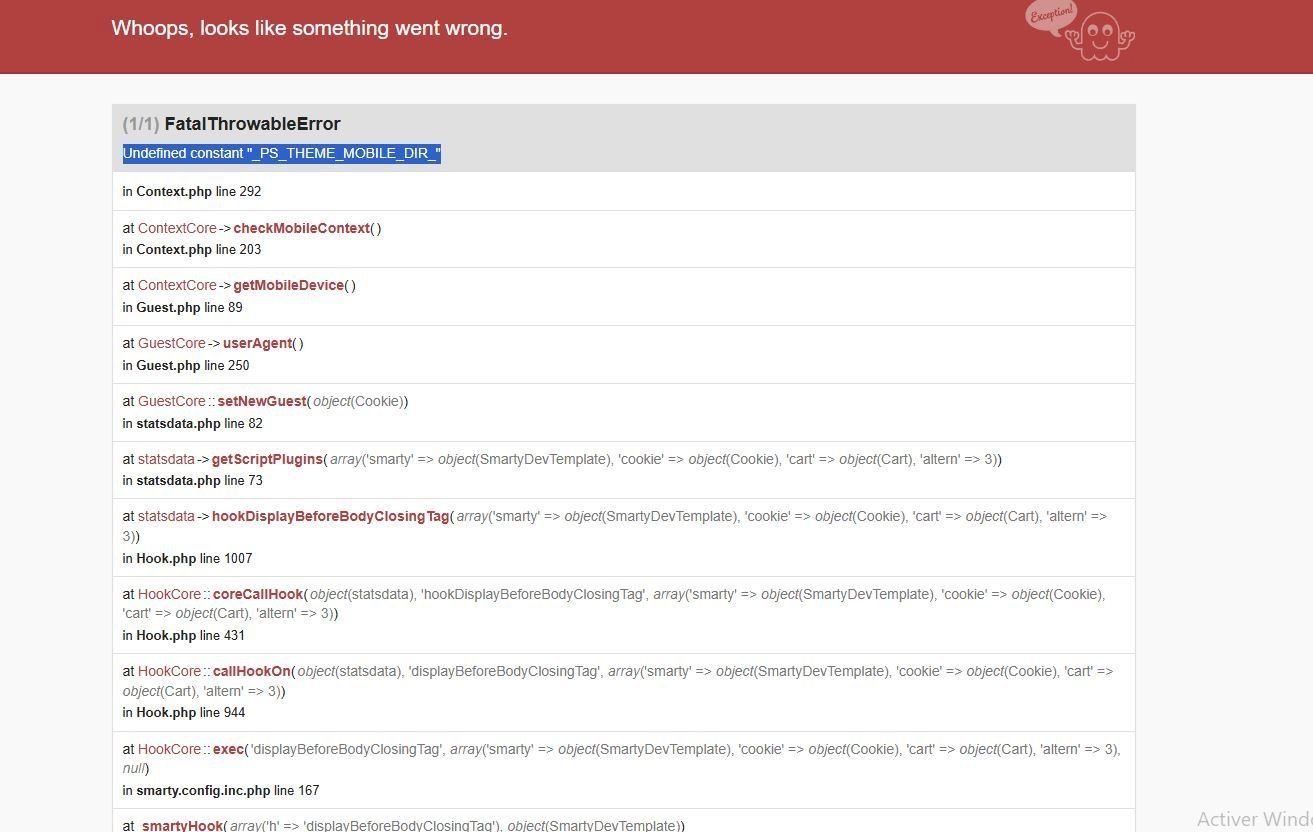This screenshot has width=1313, height=832.
Task: Click the checkMobileContext method name
Action: [301, 228]
